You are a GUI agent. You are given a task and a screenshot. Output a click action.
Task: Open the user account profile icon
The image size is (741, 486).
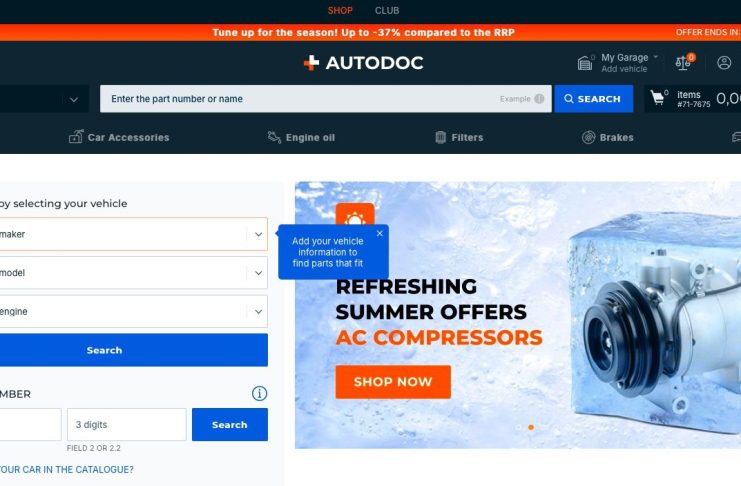click(724, 62)
